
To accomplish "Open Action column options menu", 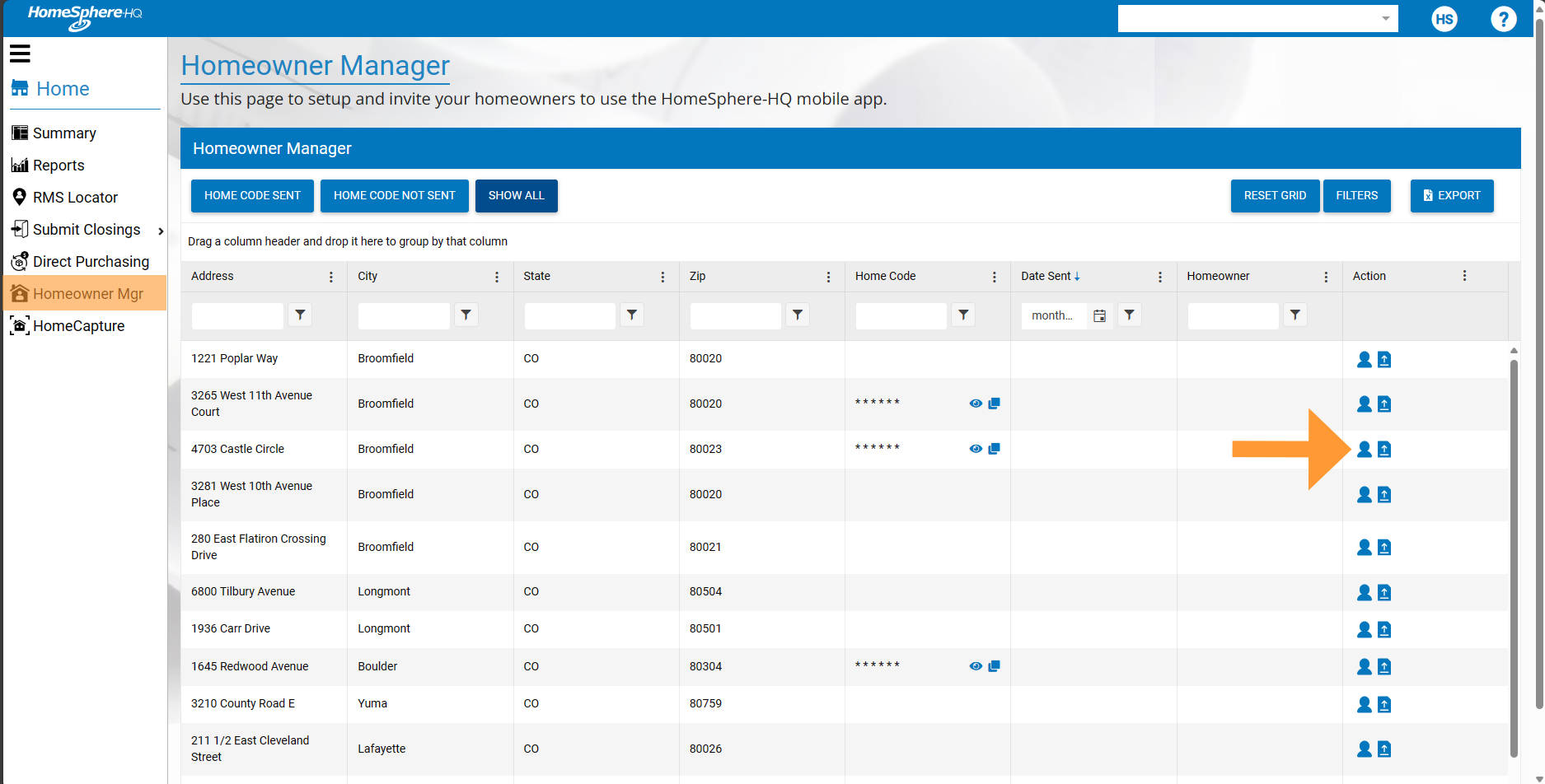I will [x=1464, y=276].
